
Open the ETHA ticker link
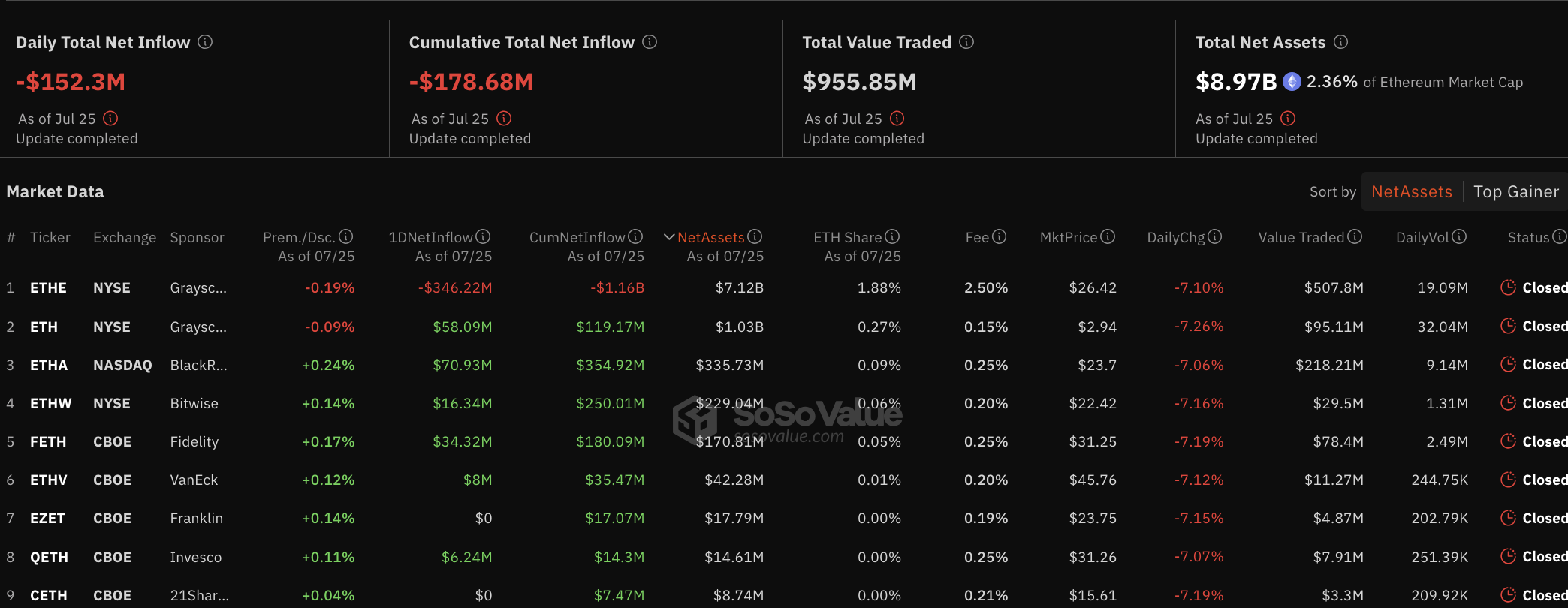pyautogui.click(x=49, y=365)
